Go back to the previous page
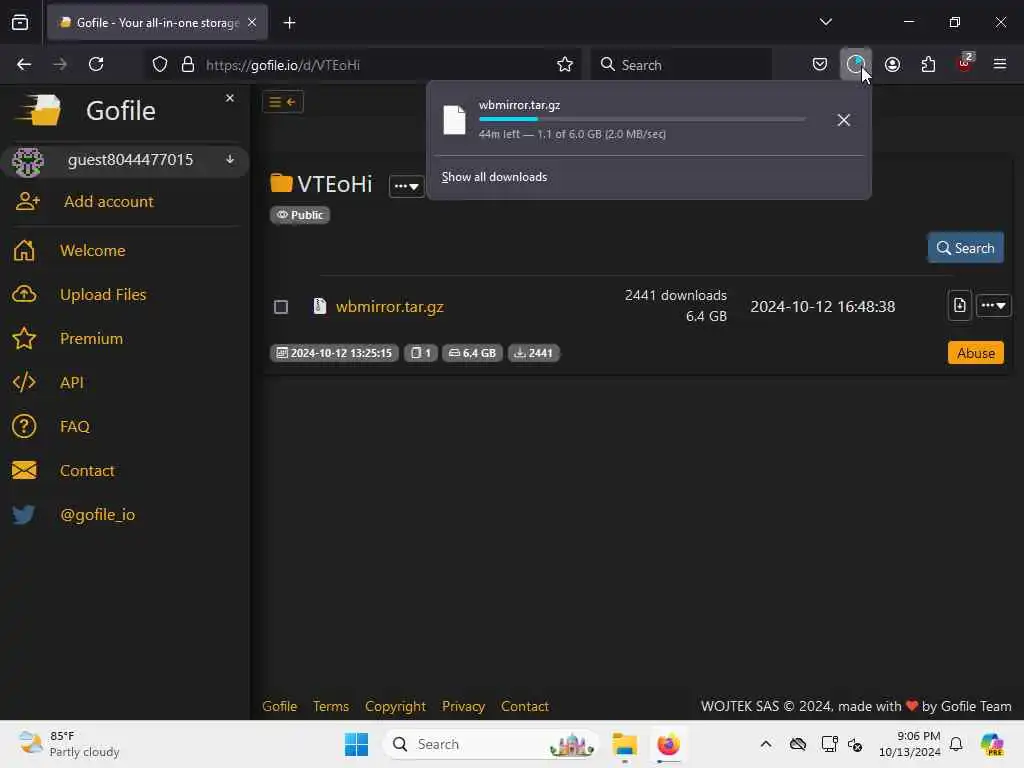The width and height of the screenshot is (1024, 768). [24, 64]
